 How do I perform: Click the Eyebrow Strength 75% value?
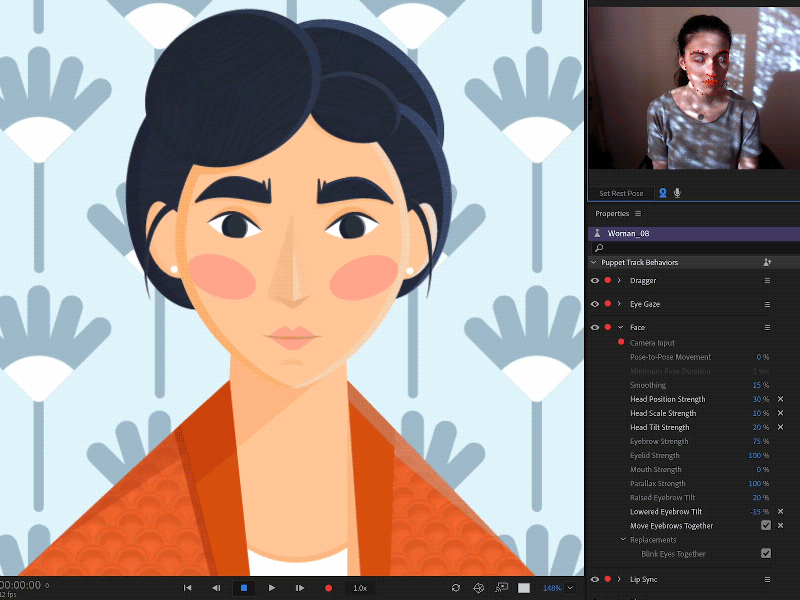tap(758, 441)
